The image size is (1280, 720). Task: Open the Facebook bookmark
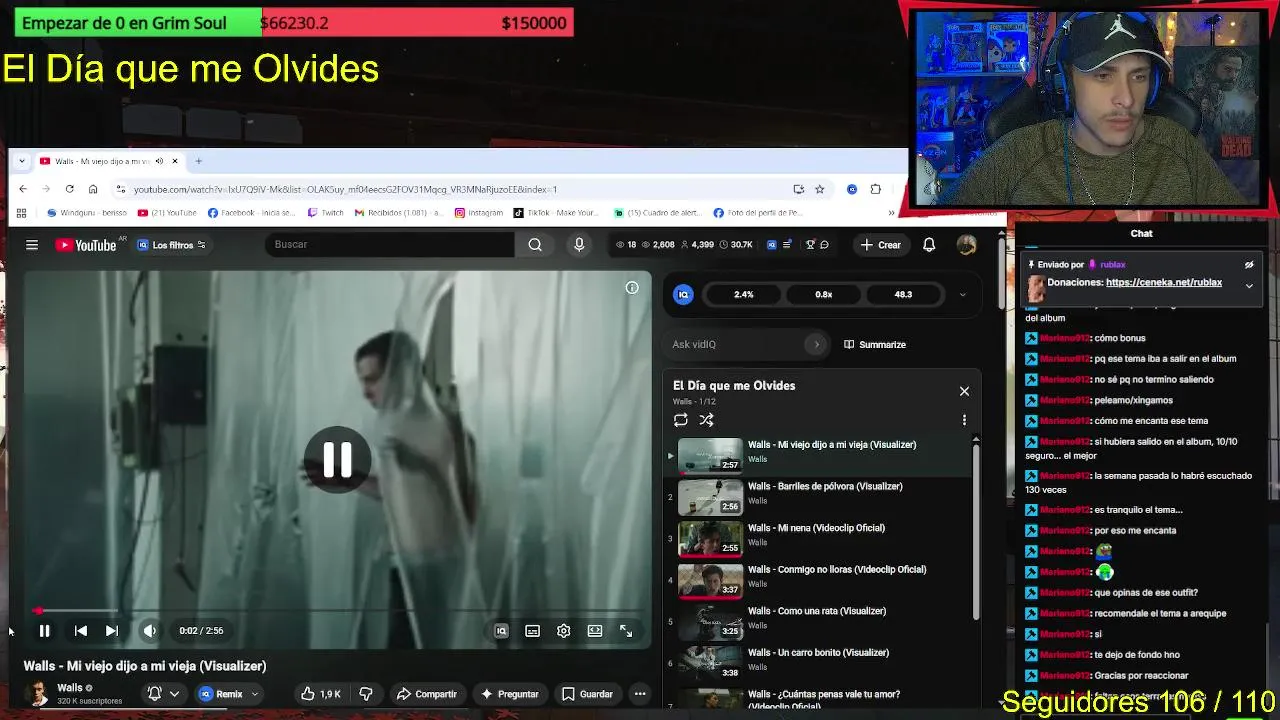pos(251,213)
